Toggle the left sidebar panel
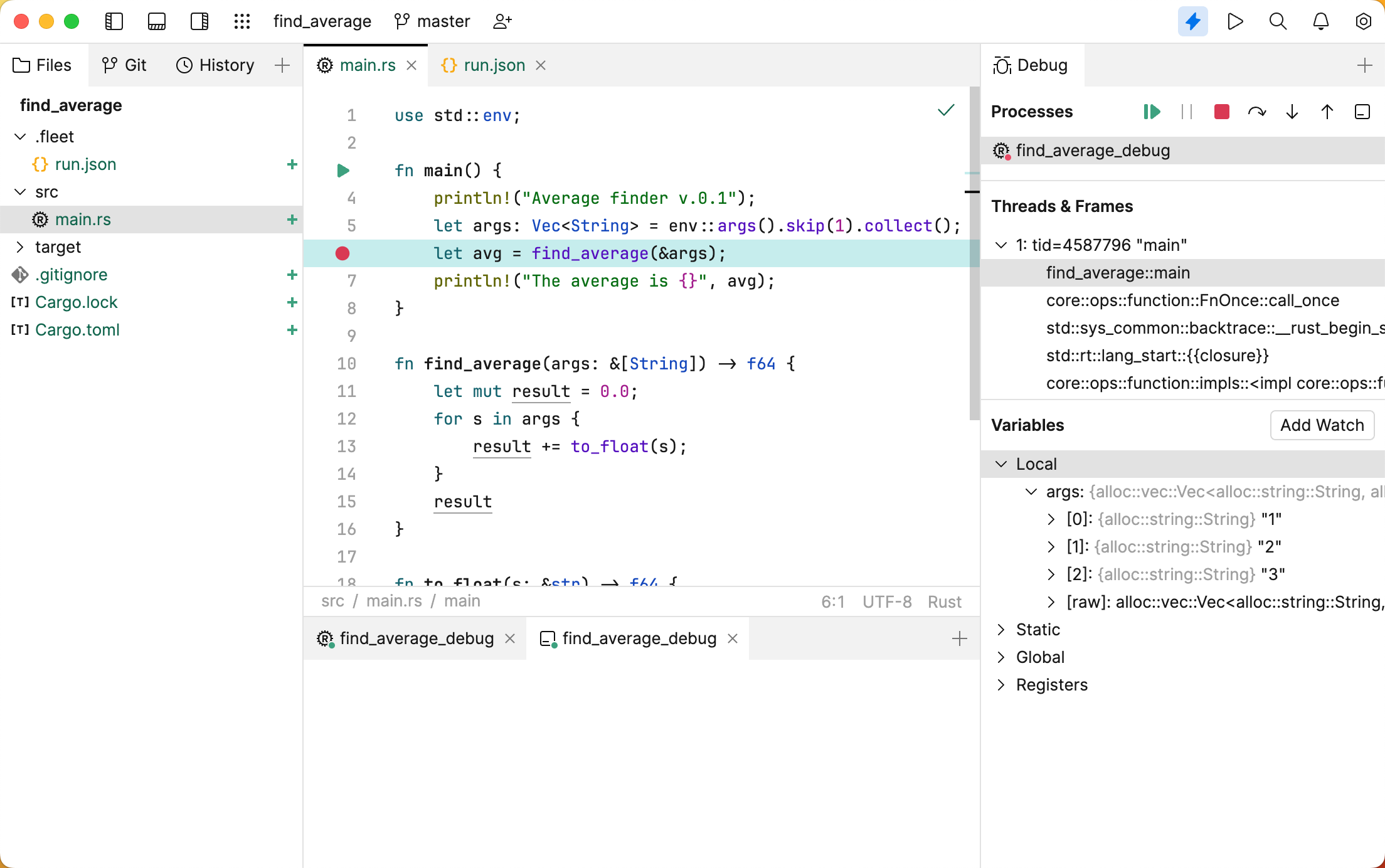1385x868 pixels. click(114, 21)
